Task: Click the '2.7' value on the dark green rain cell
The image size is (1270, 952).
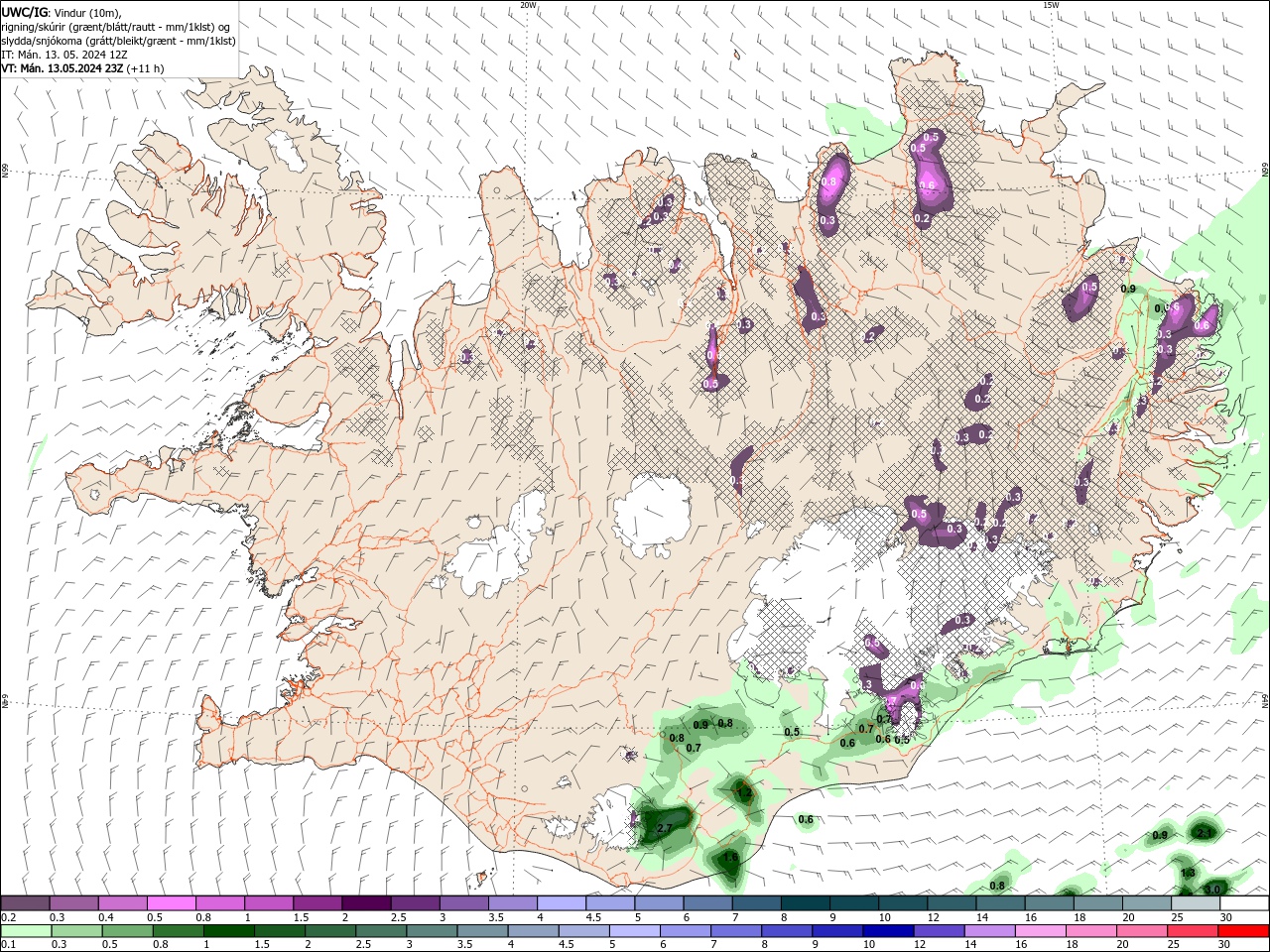Action: coord(665,828)
